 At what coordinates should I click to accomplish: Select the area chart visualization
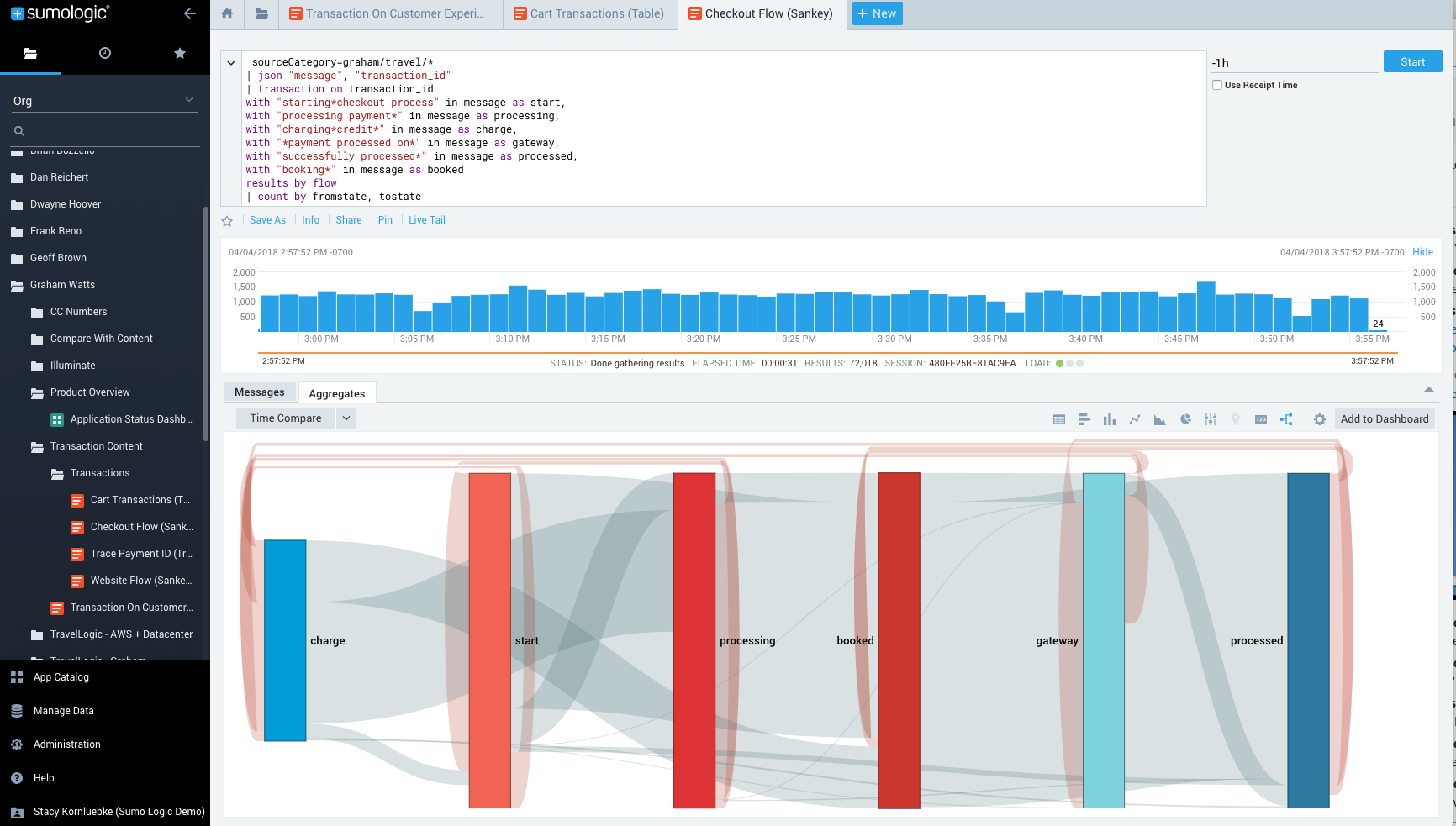tap(1160, 419)
